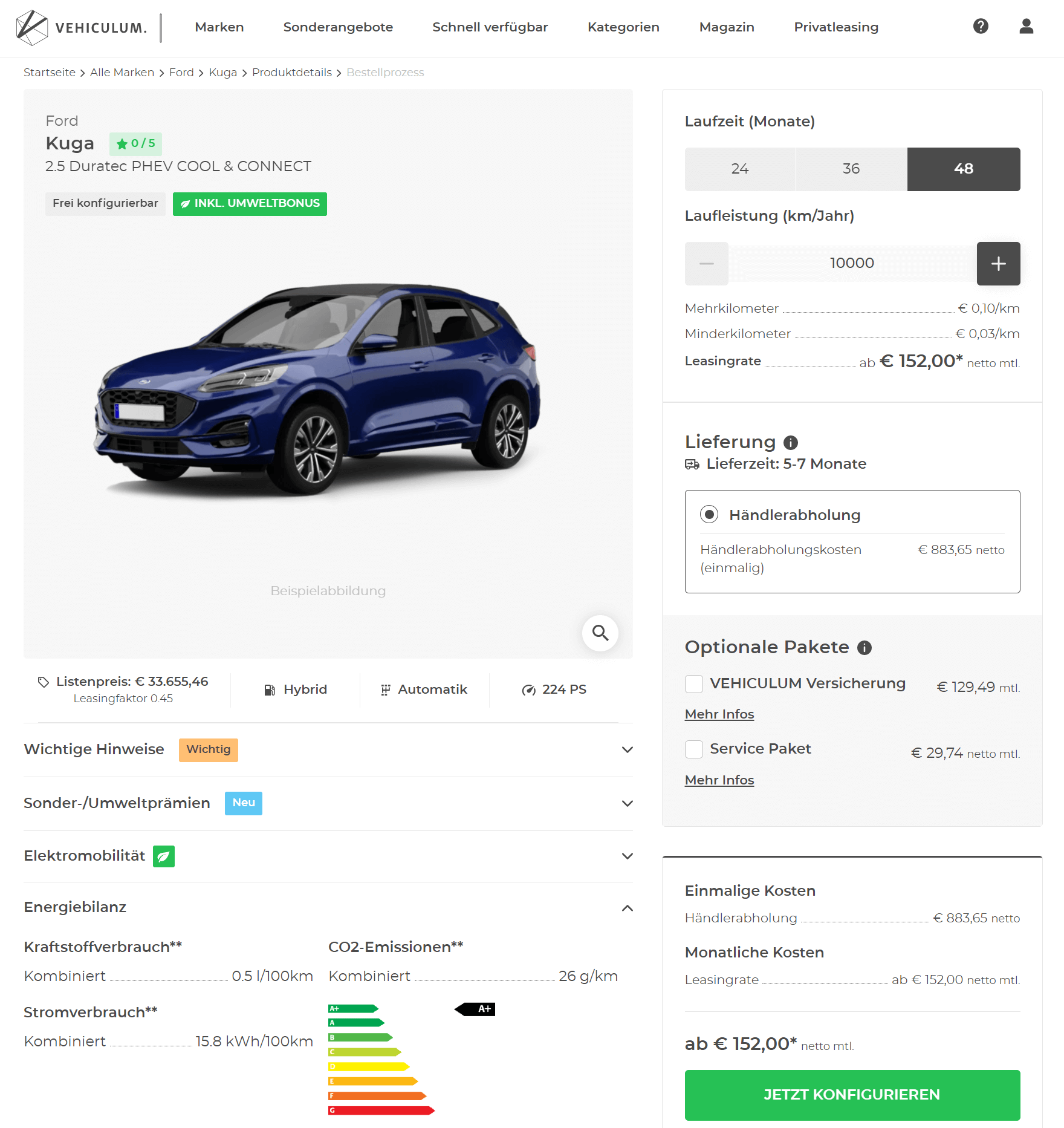
Task: Select the Händlerabholung radio button
Action: 709,515
